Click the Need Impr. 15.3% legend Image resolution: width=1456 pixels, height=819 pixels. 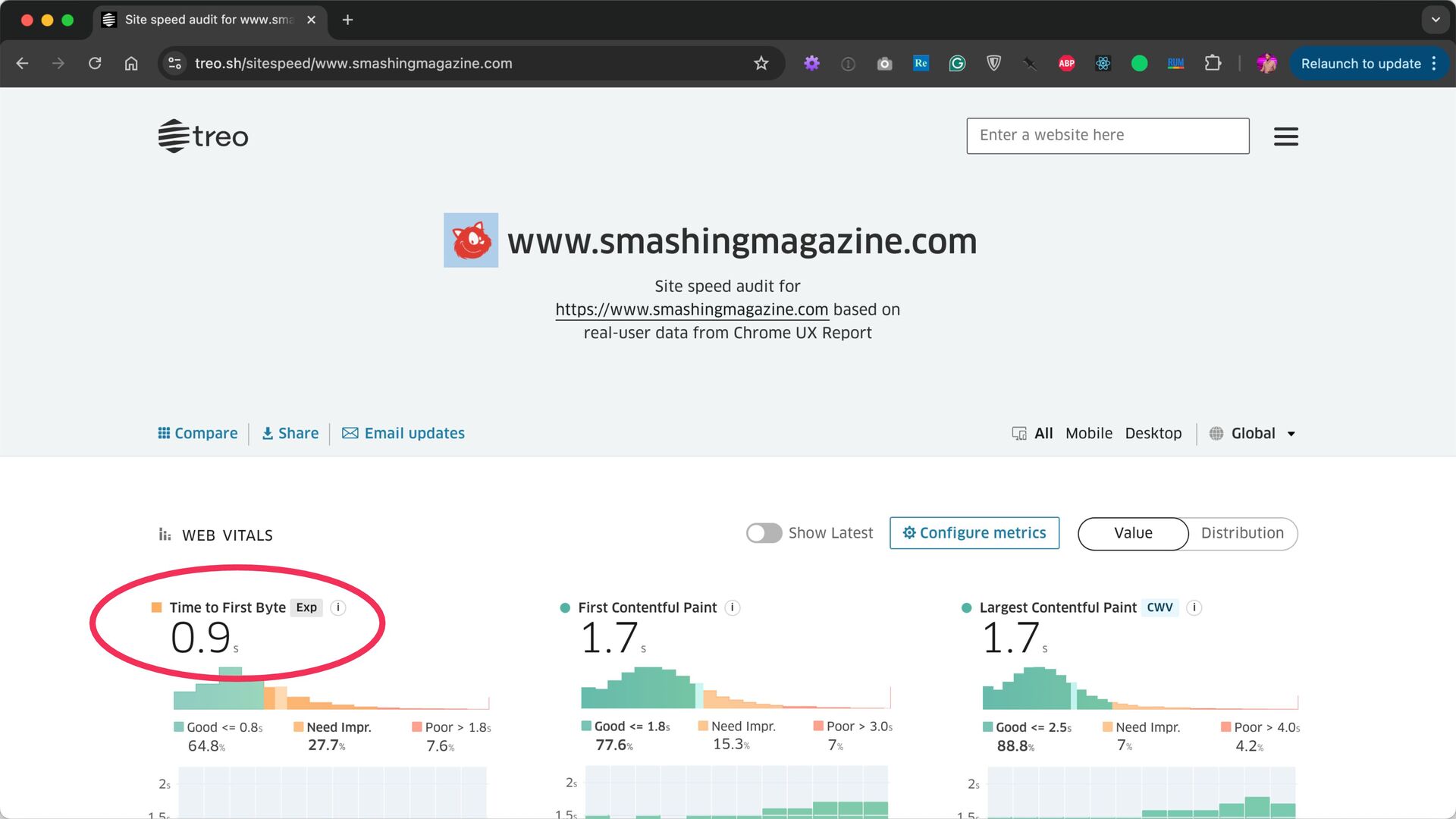736,736
